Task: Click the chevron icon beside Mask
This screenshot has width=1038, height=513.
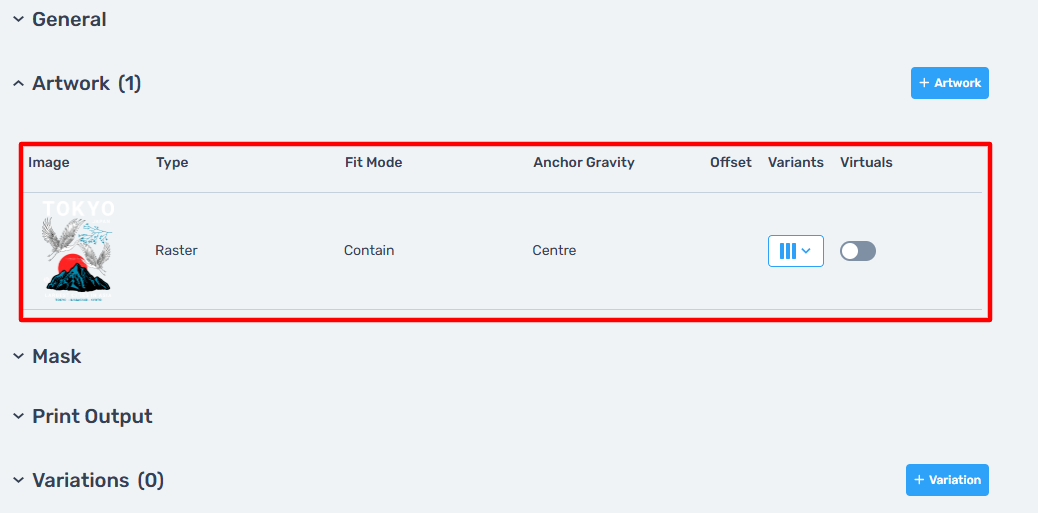Action: (18, 356)
